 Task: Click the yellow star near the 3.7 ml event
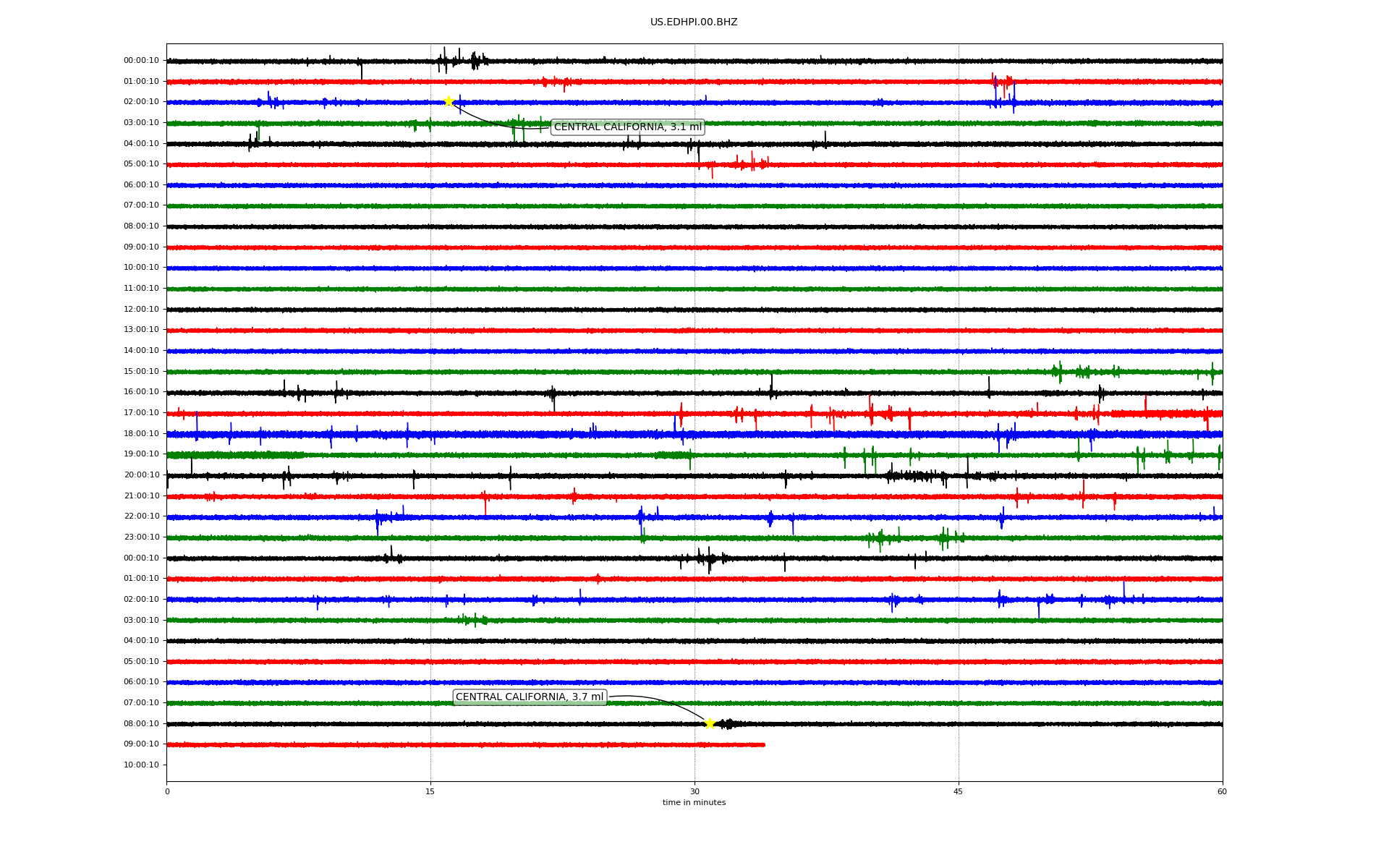pos(710,723)
